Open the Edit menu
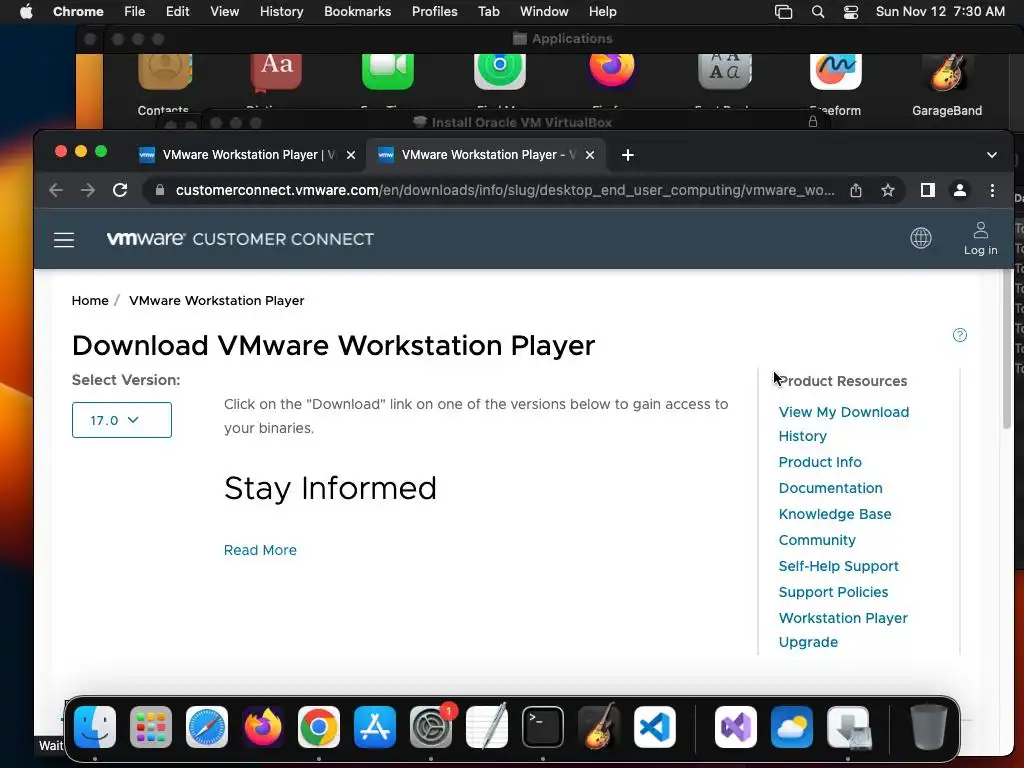1024x768 pixels. [x=177, y=12]
